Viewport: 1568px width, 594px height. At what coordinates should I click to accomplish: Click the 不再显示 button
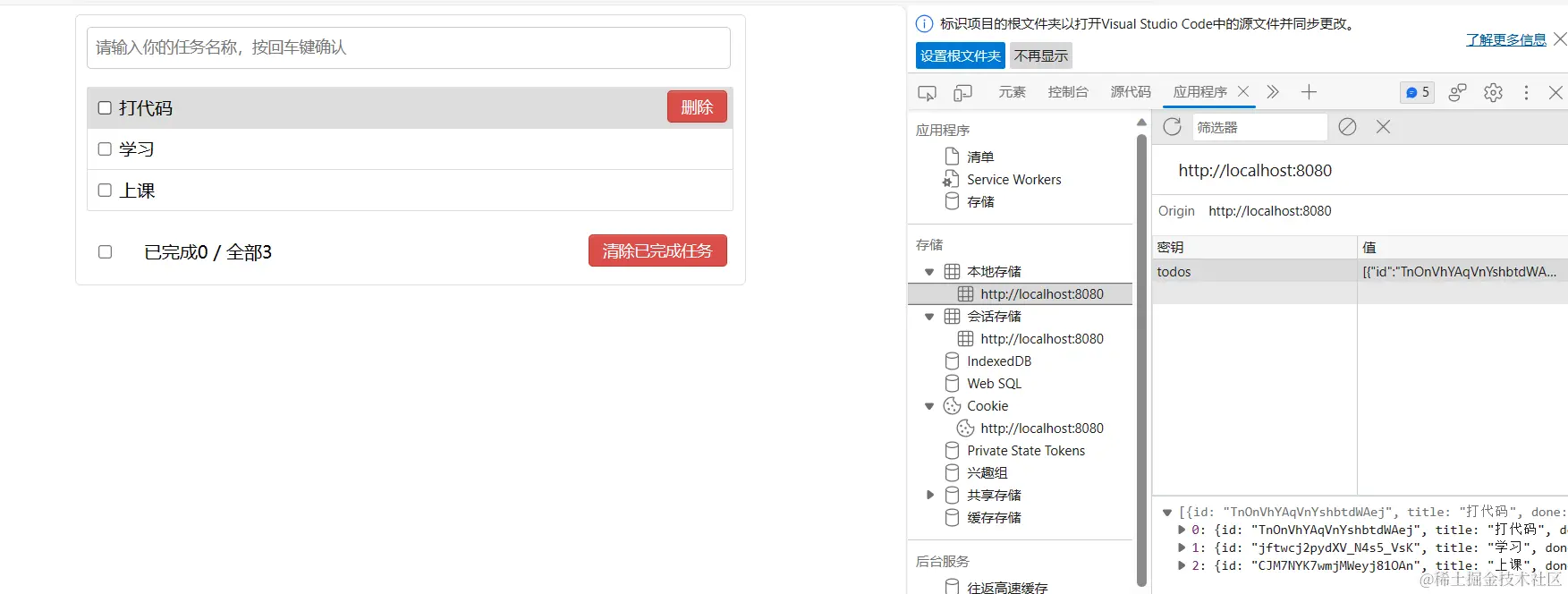[x=1041, y=55]
